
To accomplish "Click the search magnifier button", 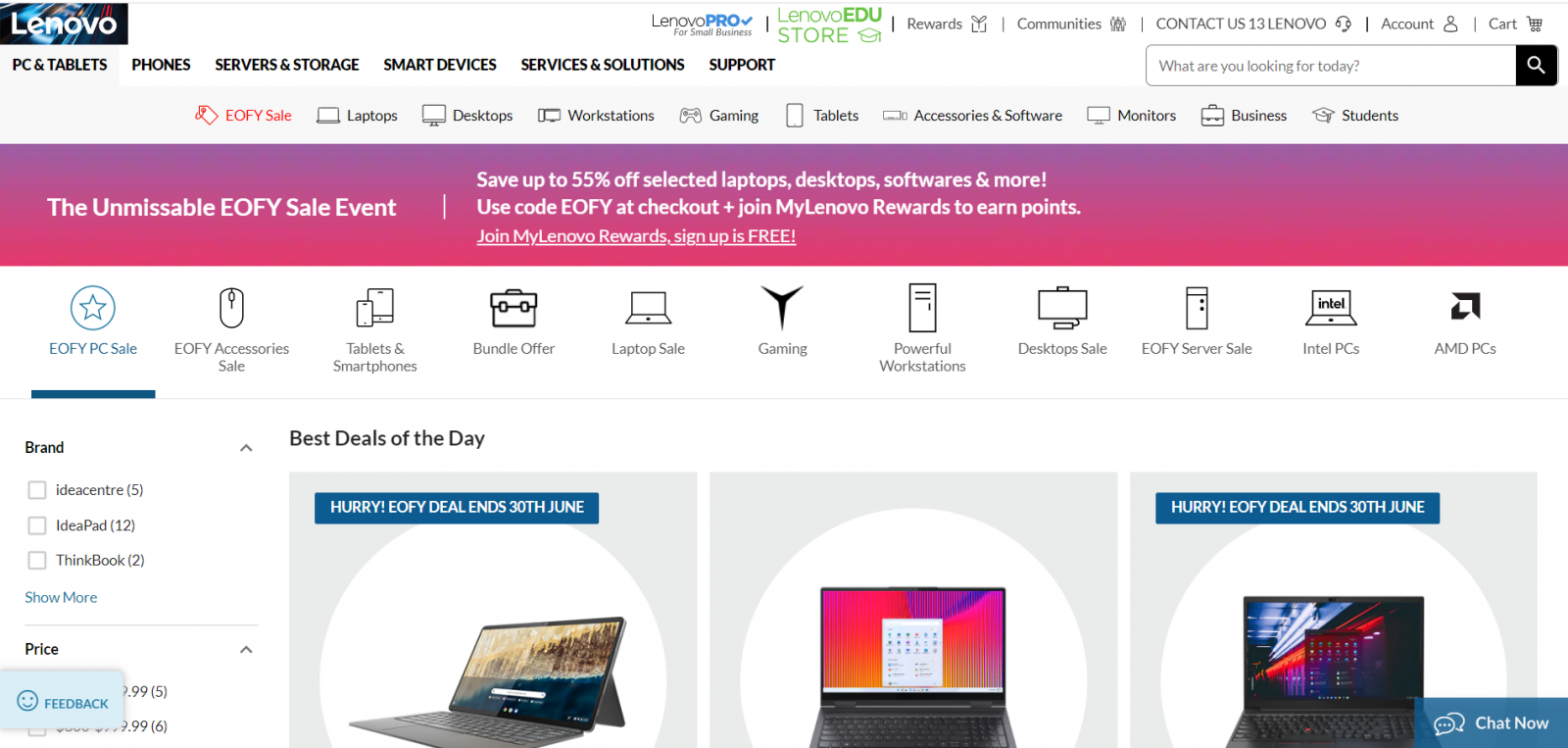I will point(1536,65).
